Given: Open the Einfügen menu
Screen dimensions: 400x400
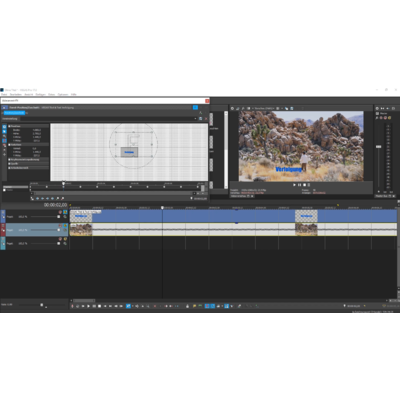Looking at the screenshot, I should [41, 95].
